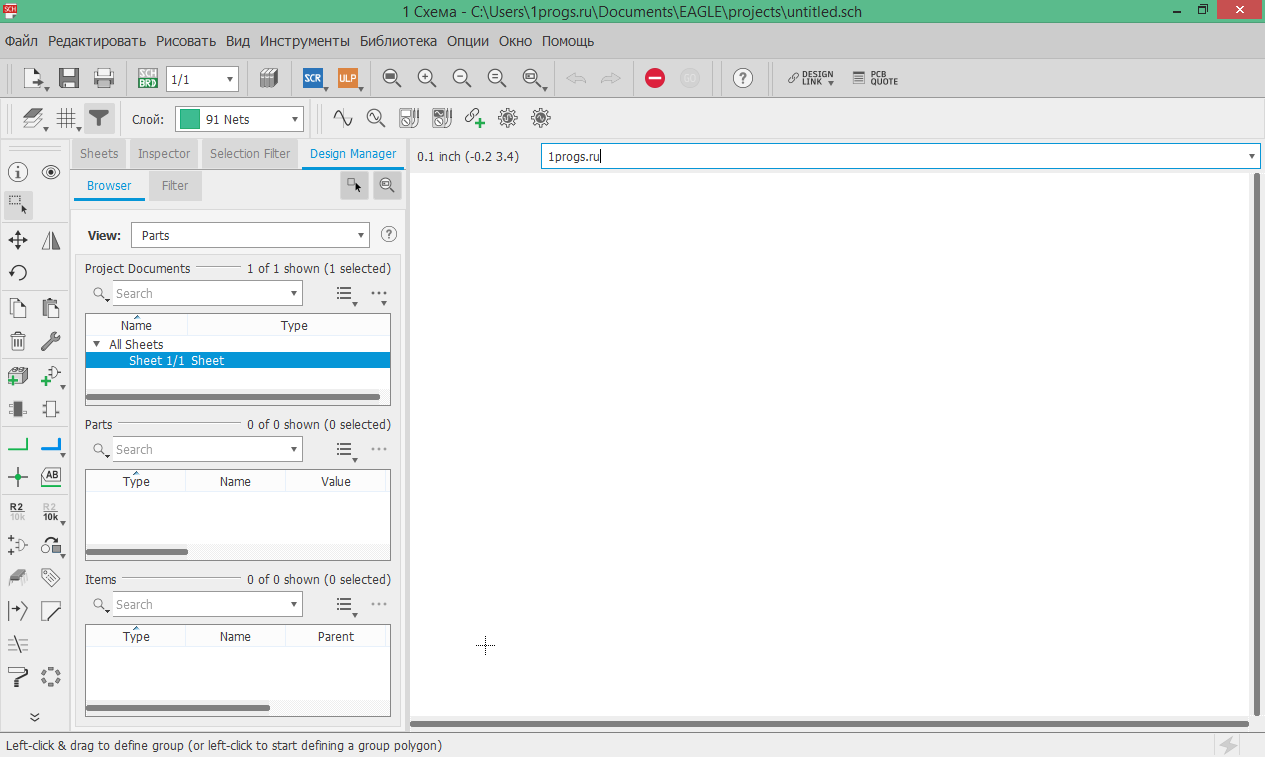Screen dimensions: 1265x757
Task: Open Items section search dropdown
Action: pos(295,605)
